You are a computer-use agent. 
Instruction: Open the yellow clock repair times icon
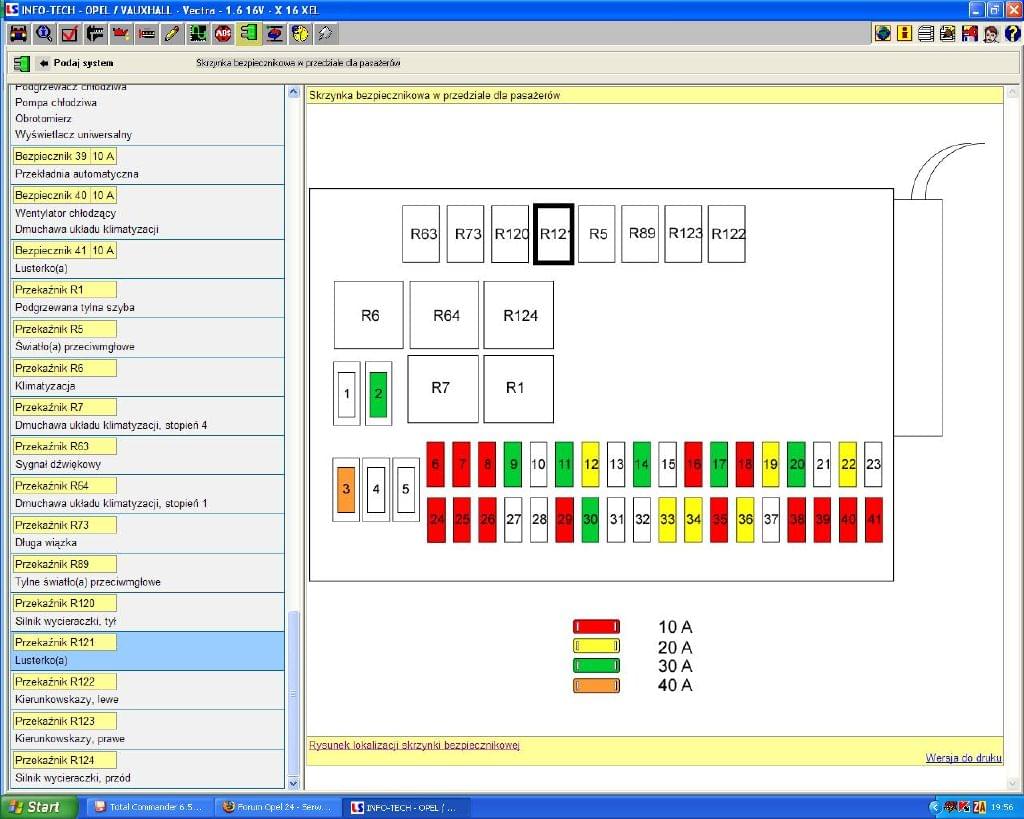pyautogui.click(x=300, y=33)
